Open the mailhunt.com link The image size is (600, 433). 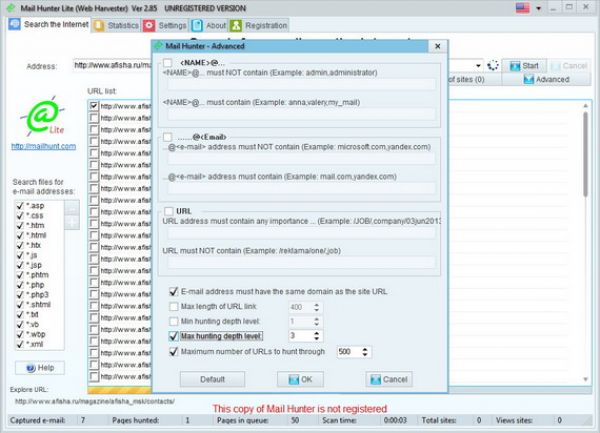pyautogui.click(x=44, y=146)
